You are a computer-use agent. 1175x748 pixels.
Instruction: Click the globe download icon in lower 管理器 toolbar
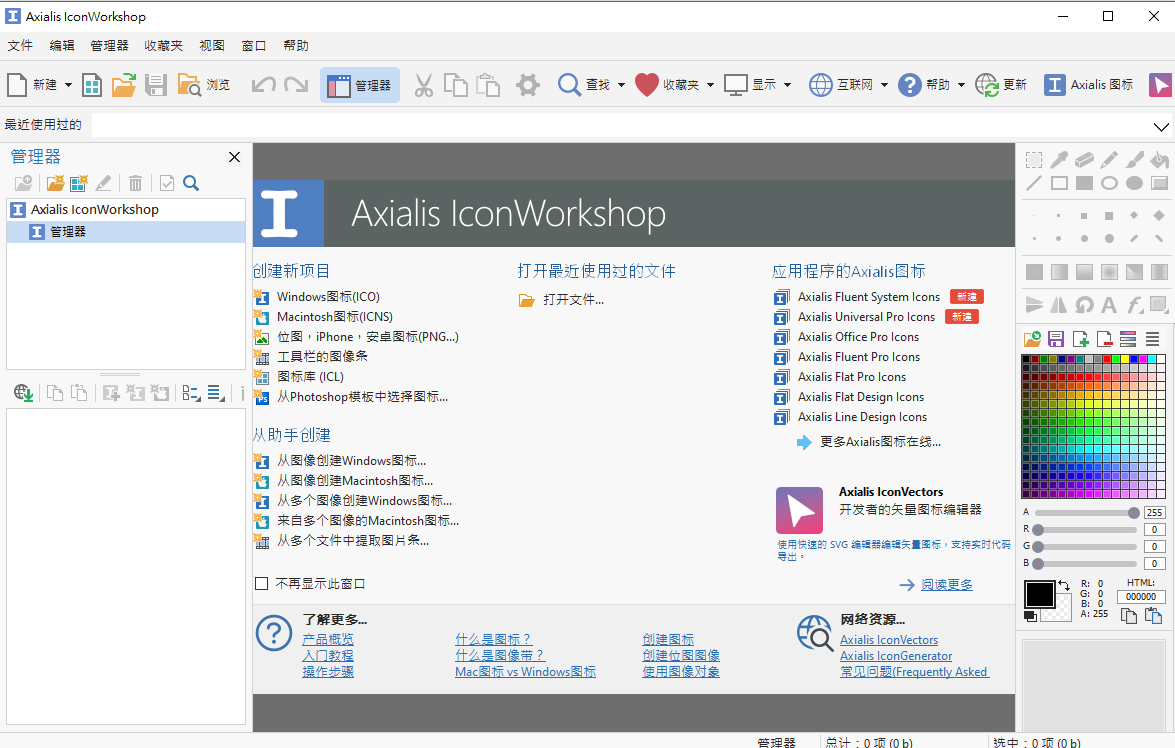click(x=23, y=393)
